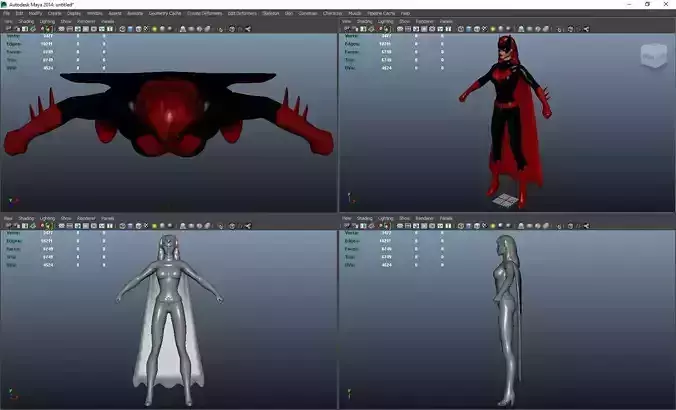This screenshot has height=410, width=676.
Task: Click use all lights in top-view panel
Action: [x=154, y=29]
